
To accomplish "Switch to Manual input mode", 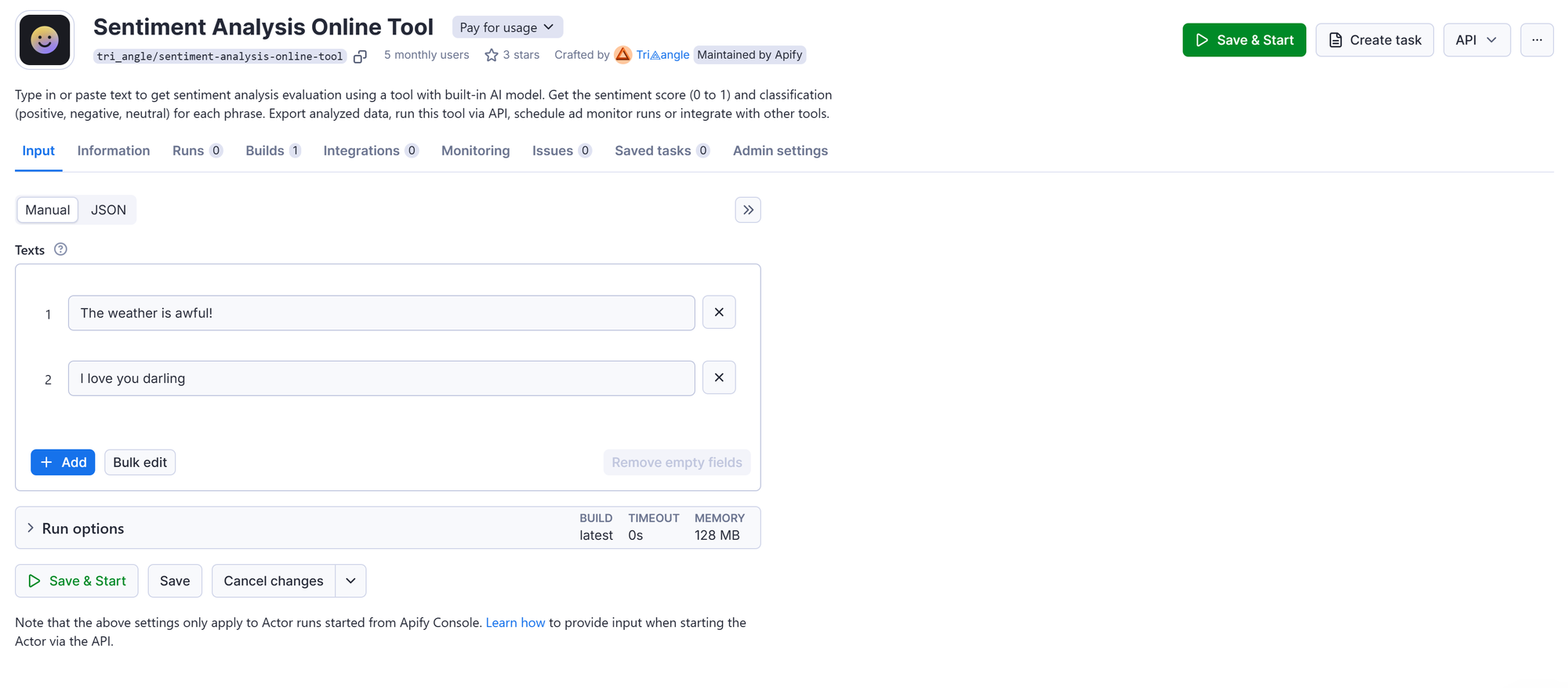I will [47, 209].
